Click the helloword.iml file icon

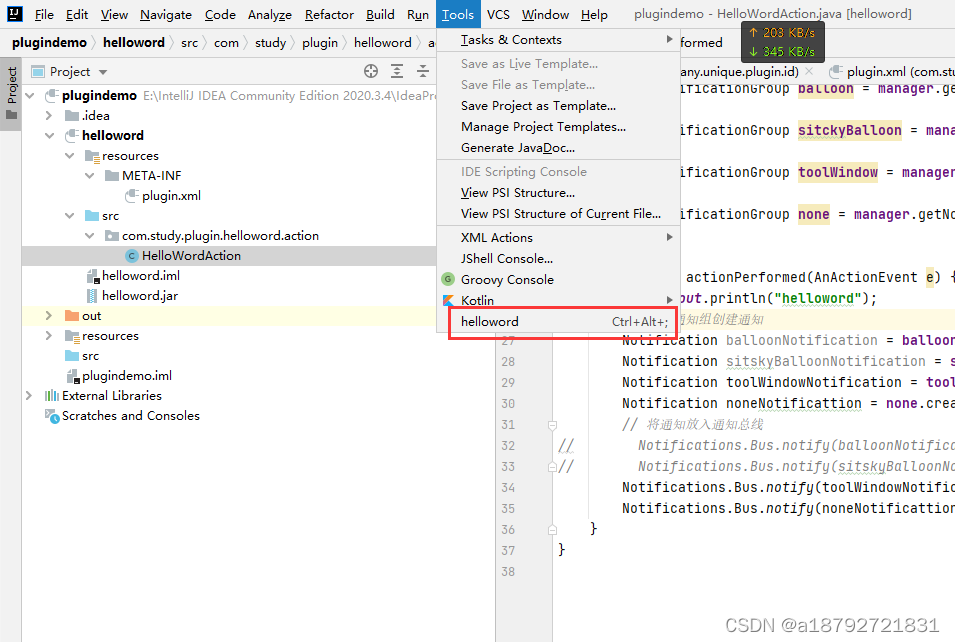(93, 276)
